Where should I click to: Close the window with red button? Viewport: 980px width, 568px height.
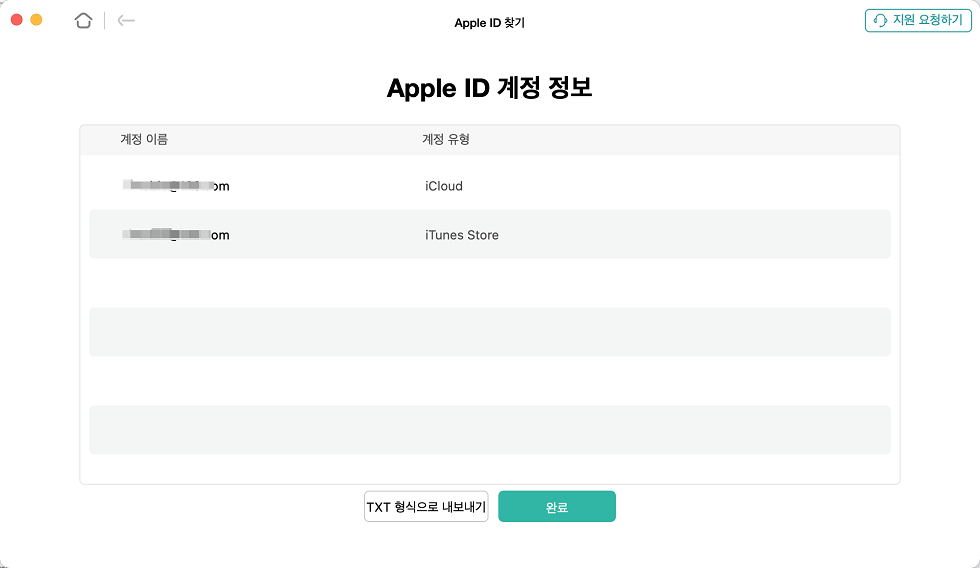pyautogui.click(x=17, y=20)
